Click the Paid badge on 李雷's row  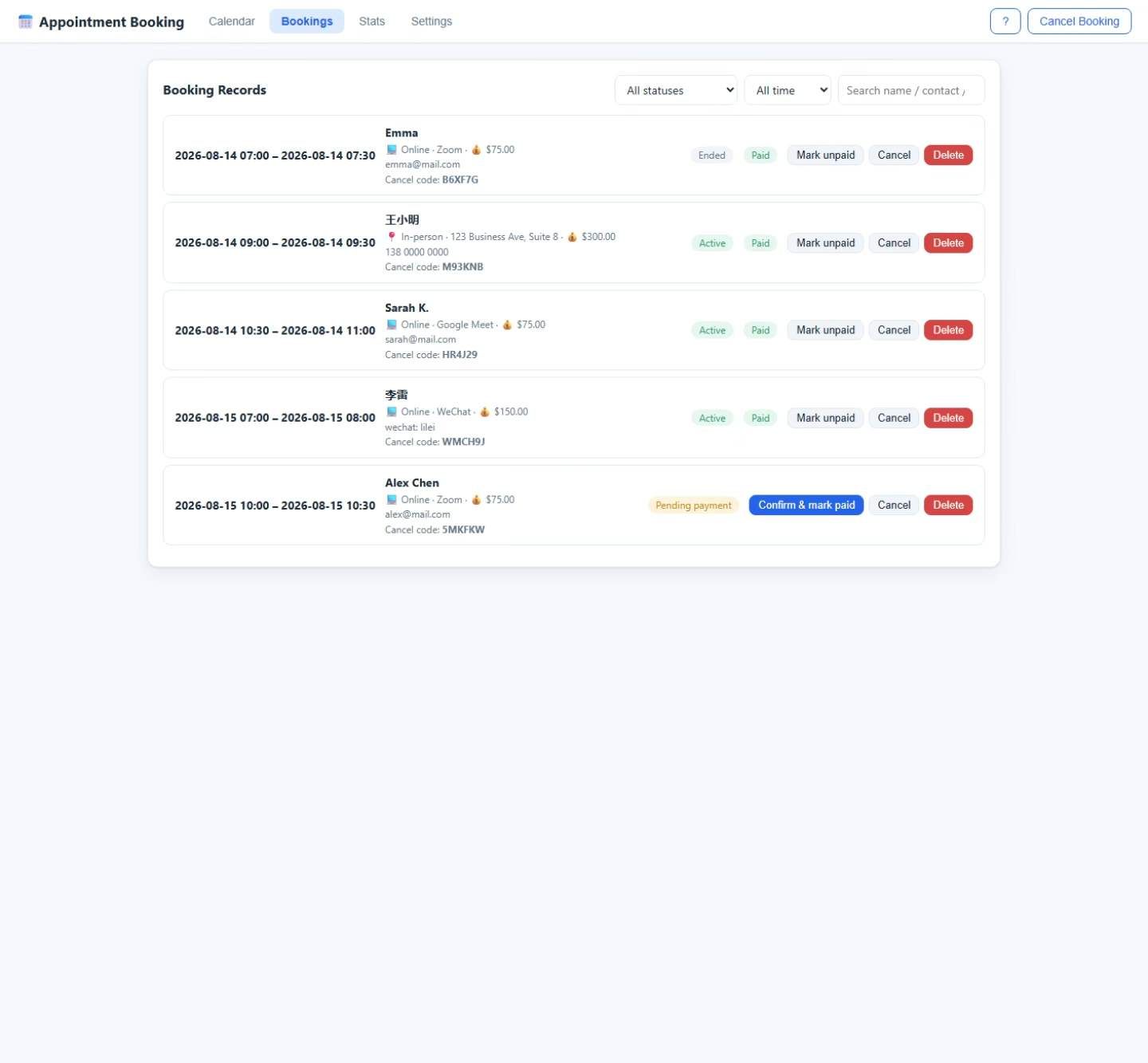(x=761, y=418)
